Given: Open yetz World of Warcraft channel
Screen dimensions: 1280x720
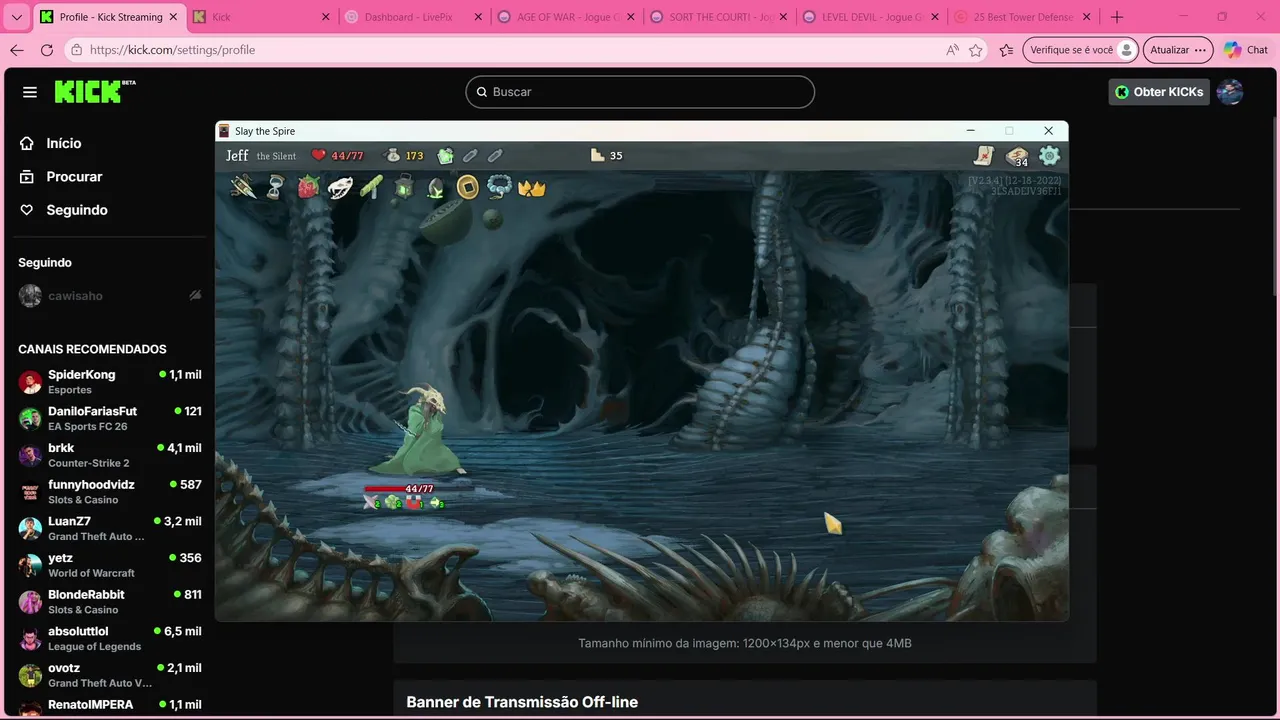Looking at the screenshot, I should [x=109, y=565].
